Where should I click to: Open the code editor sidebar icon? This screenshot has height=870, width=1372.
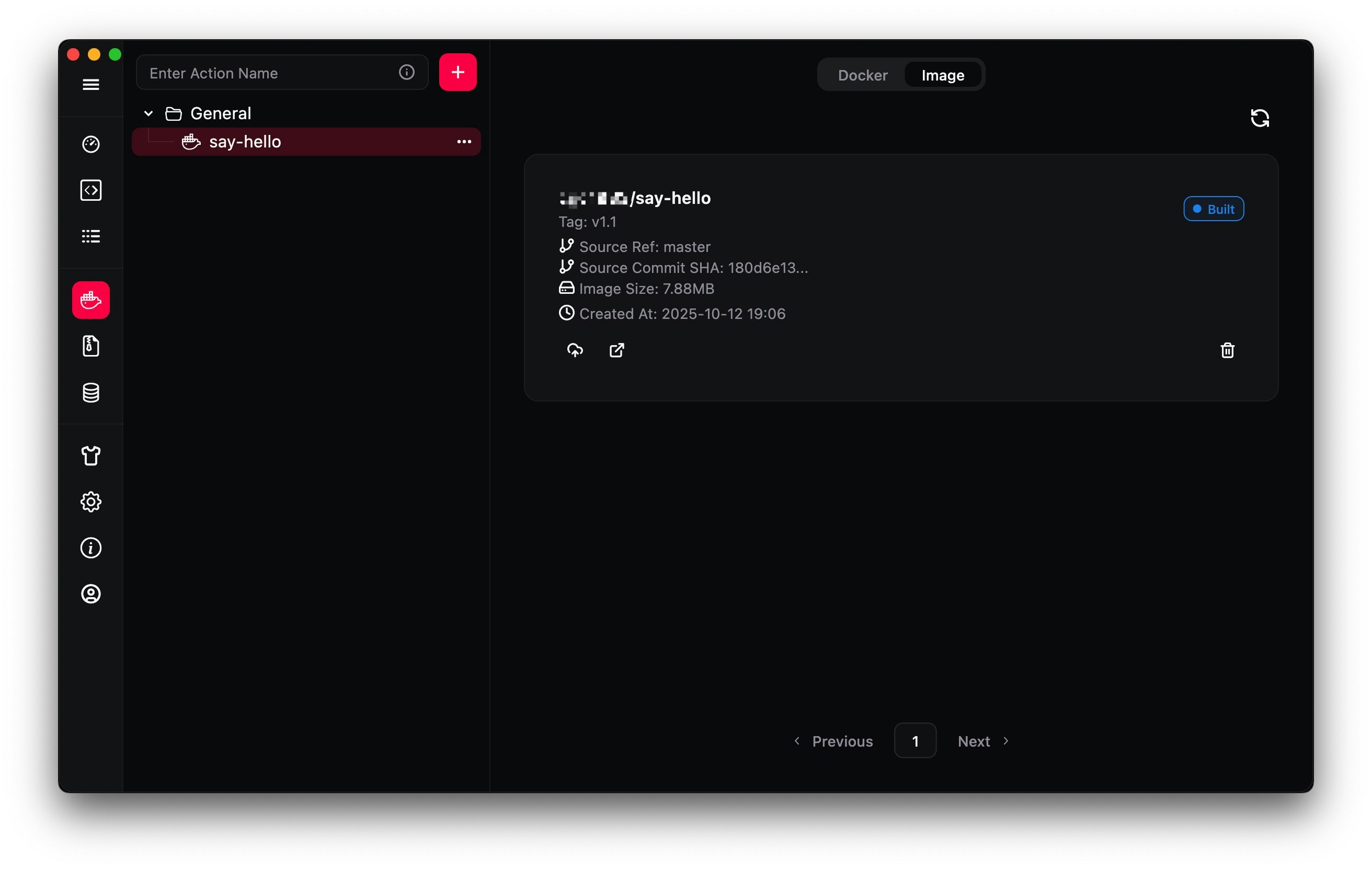(x=90, y=190)
